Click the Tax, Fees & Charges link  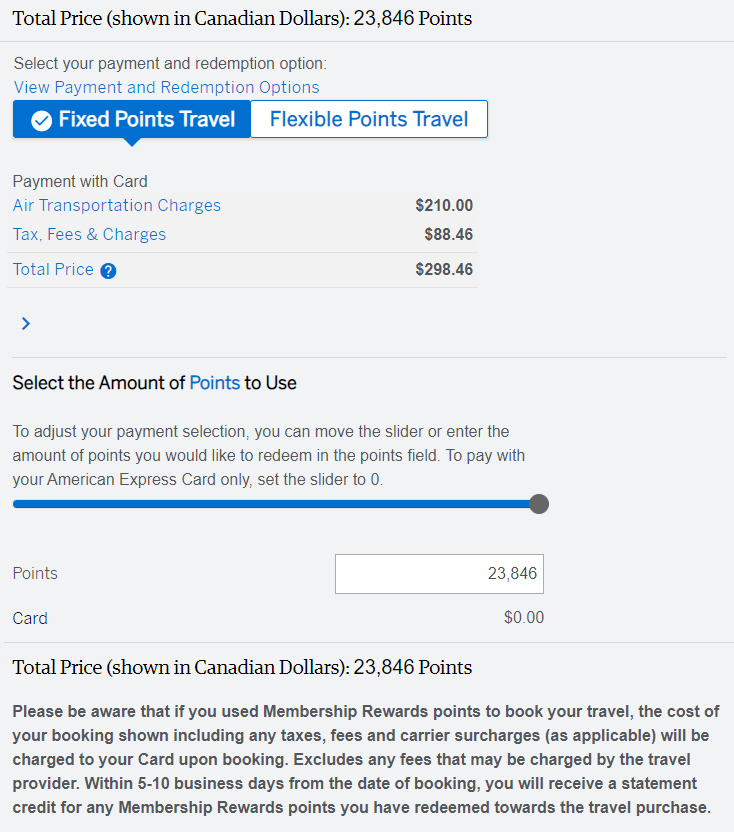point(89,234)
